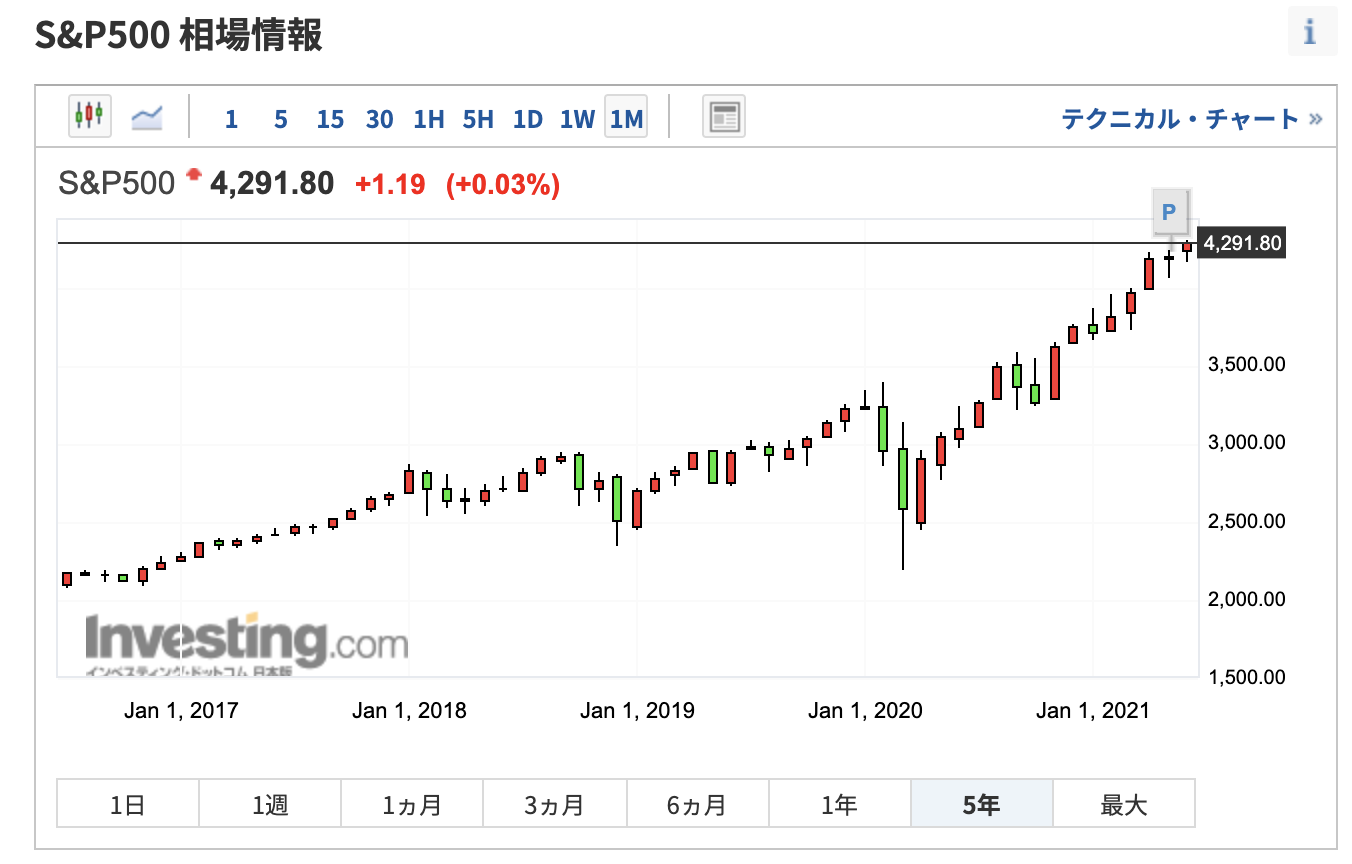
Task: Switch range to 3ヵ月
Action: pyautogui.click(x=555, y=804)
